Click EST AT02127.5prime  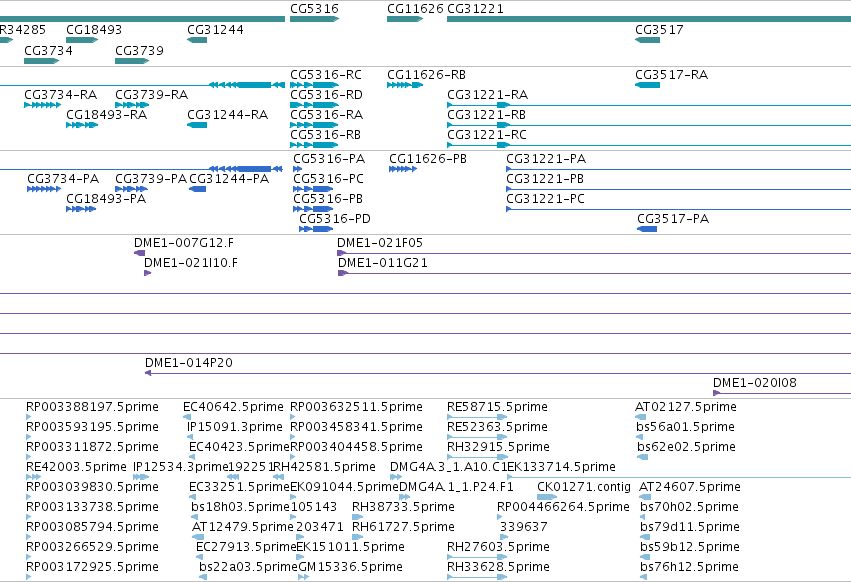coord(640,417)
